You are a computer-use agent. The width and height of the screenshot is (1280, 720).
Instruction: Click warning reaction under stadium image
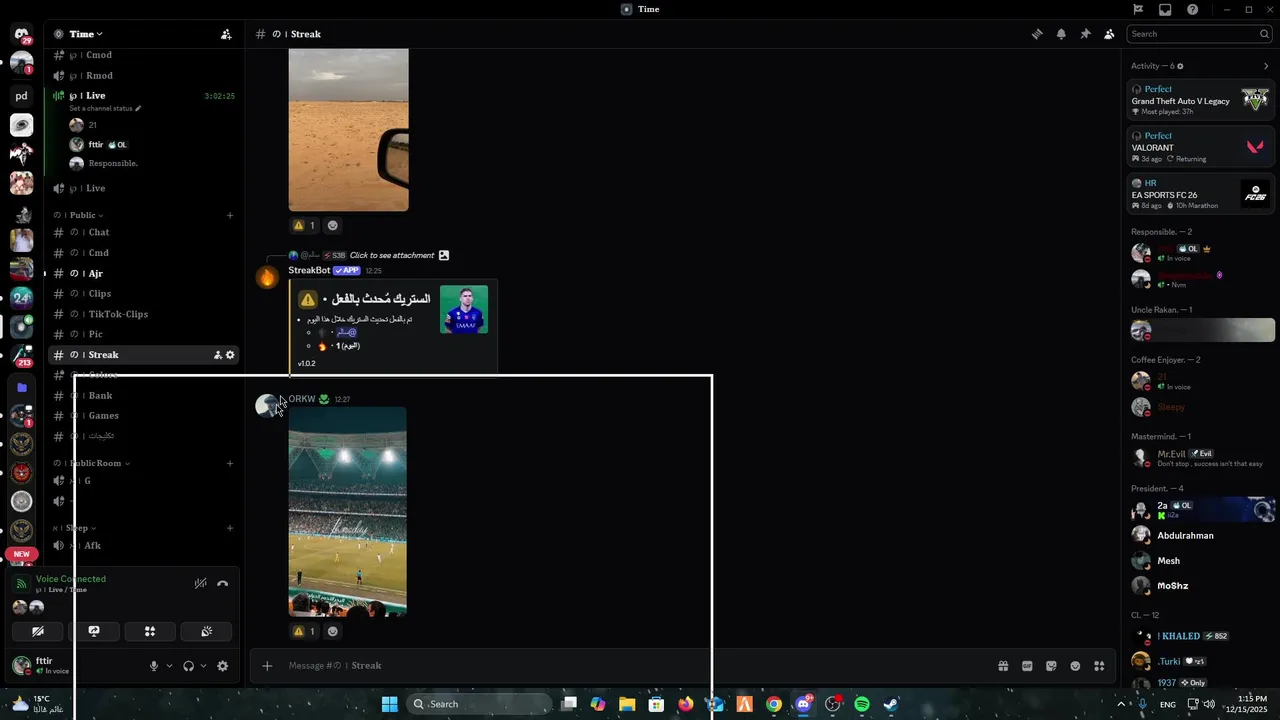coord(303,631)
